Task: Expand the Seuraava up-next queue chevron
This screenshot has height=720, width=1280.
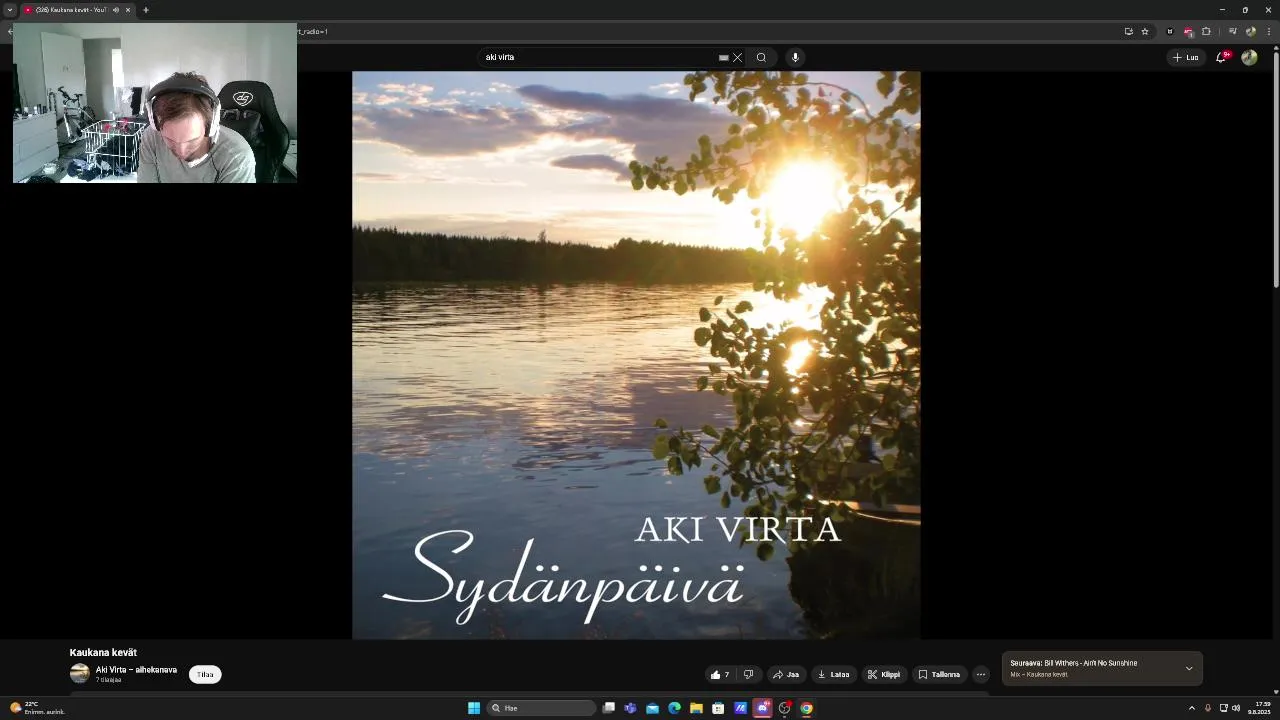Action: pos(1189,668)
